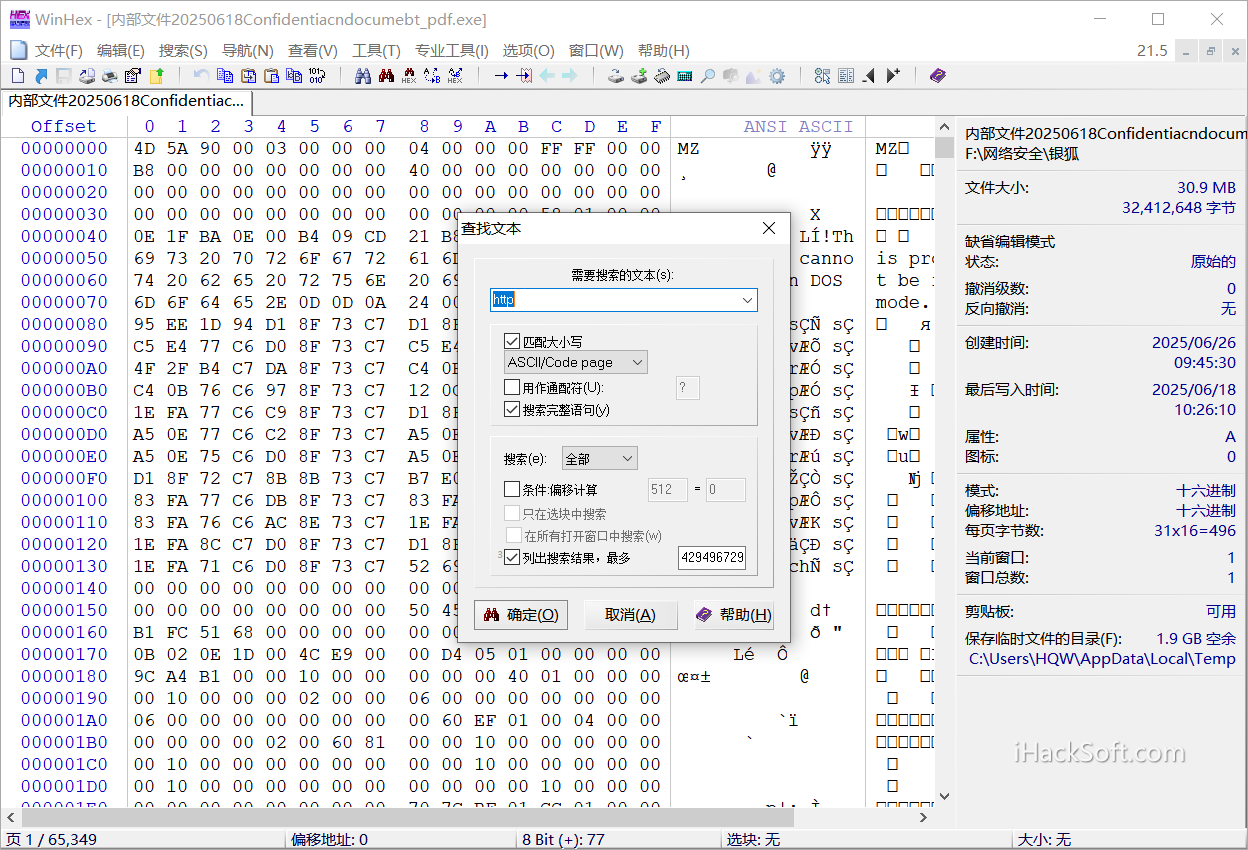Image resolution: width=1248 pixels, height=850 pixels.
Task: Click the Modify data 101/010 icon
Action: (316, 76)
